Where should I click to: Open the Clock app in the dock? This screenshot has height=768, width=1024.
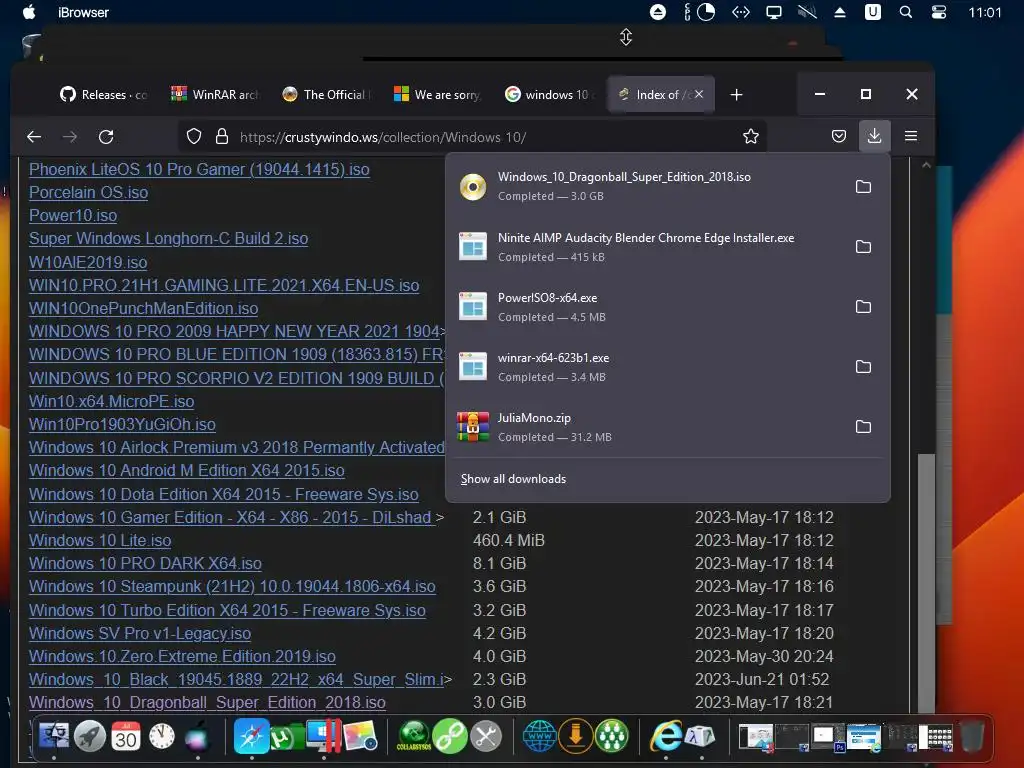pos(161,737)
